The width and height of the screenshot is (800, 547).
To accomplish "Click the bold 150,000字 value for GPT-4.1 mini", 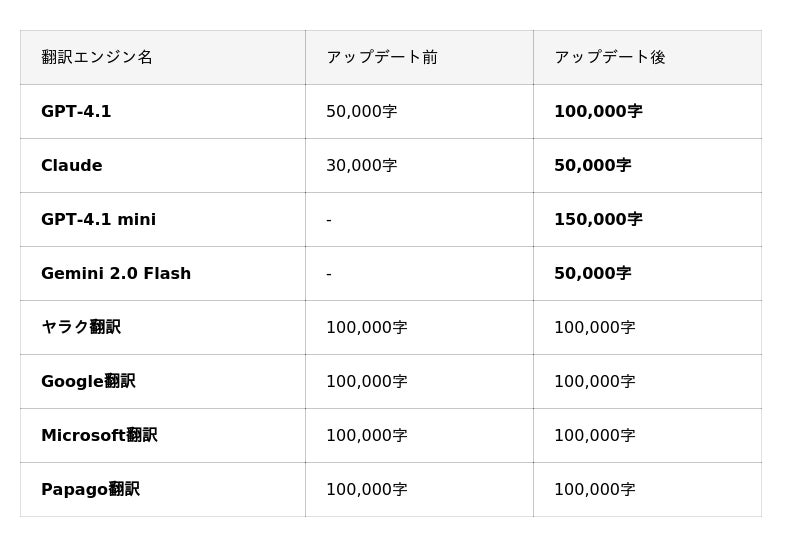I will point(598,220).
